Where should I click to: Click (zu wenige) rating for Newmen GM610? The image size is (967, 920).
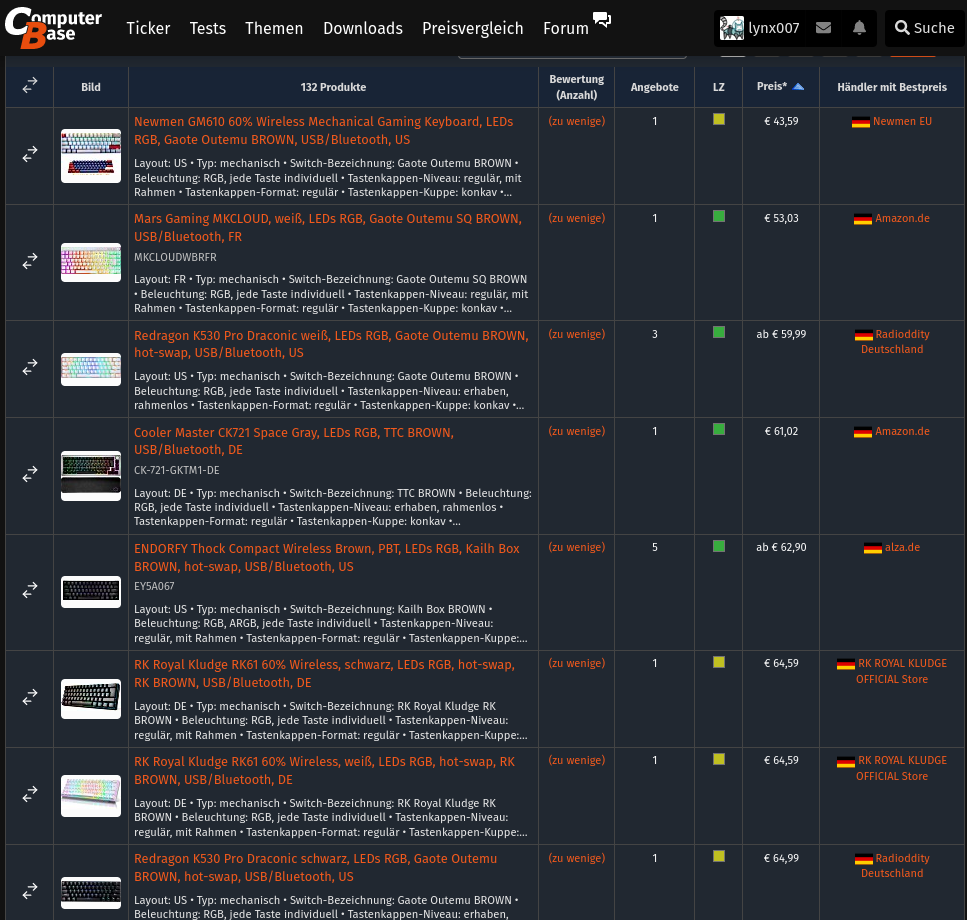pos(577,121)
